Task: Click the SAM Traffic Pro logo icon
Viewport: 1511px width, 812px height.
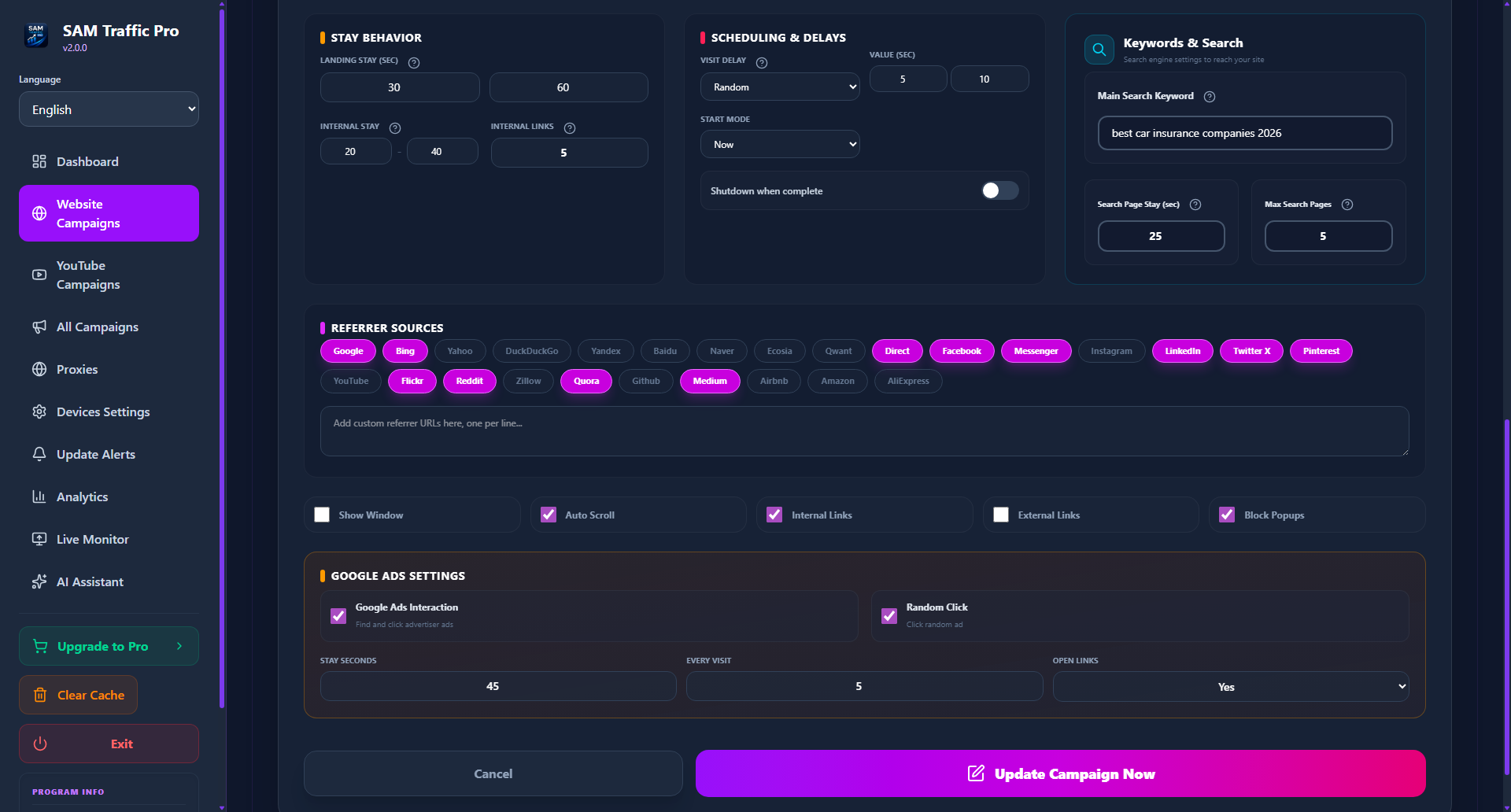Action: (x=36, y=35)
